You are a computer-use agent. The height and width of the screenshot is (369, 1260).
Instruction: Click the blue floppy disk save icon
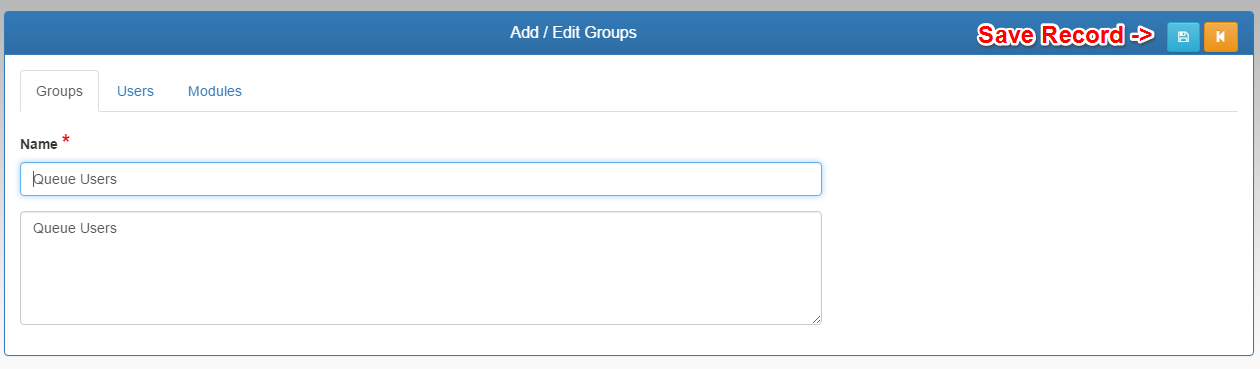tap(1183, 37)
